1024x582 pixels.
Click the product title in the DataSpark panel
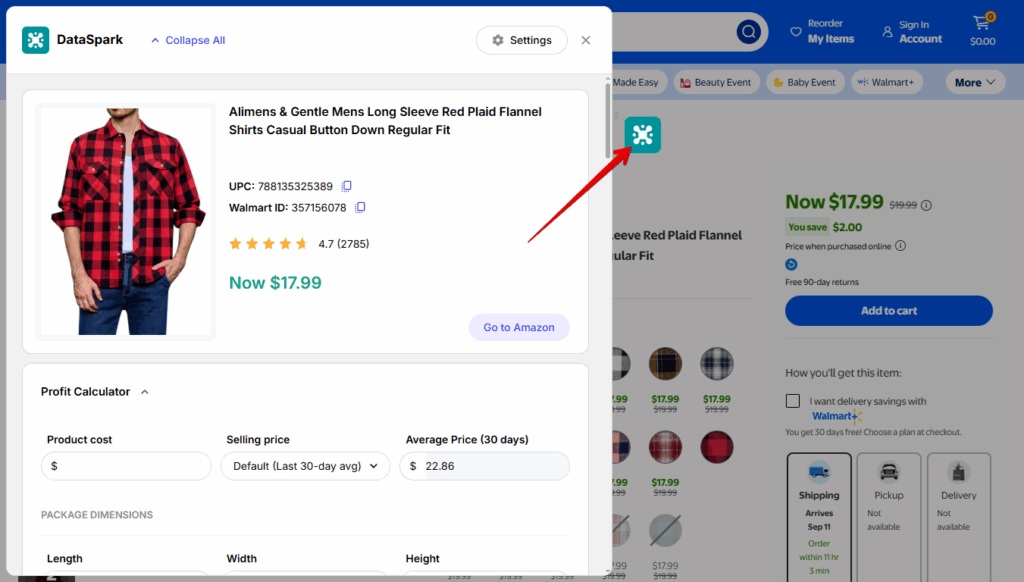pos(385,121)
